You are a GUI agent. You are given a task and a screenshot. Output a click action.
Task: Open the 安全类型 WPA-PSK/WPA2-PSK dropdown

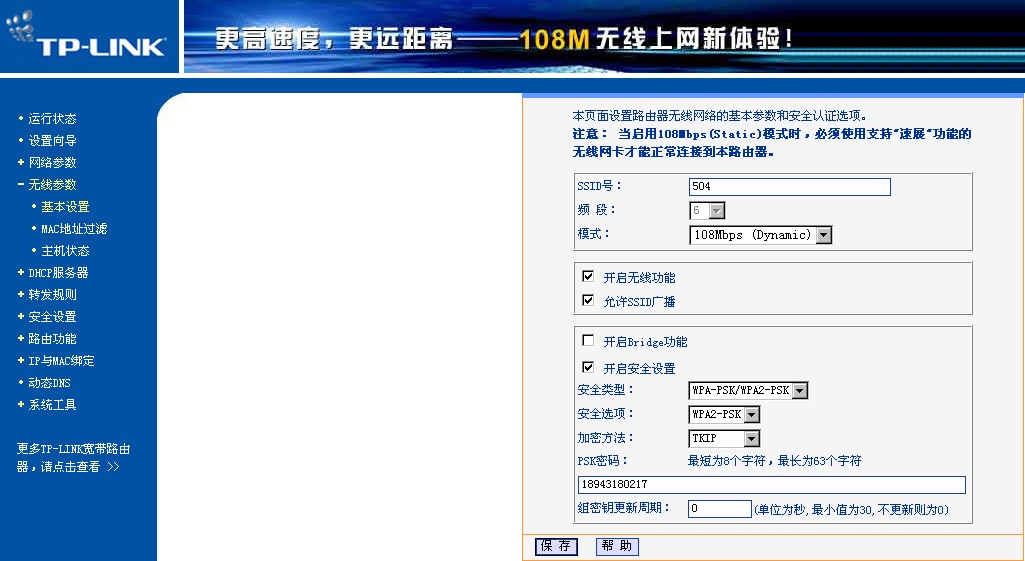click(748, 390)
